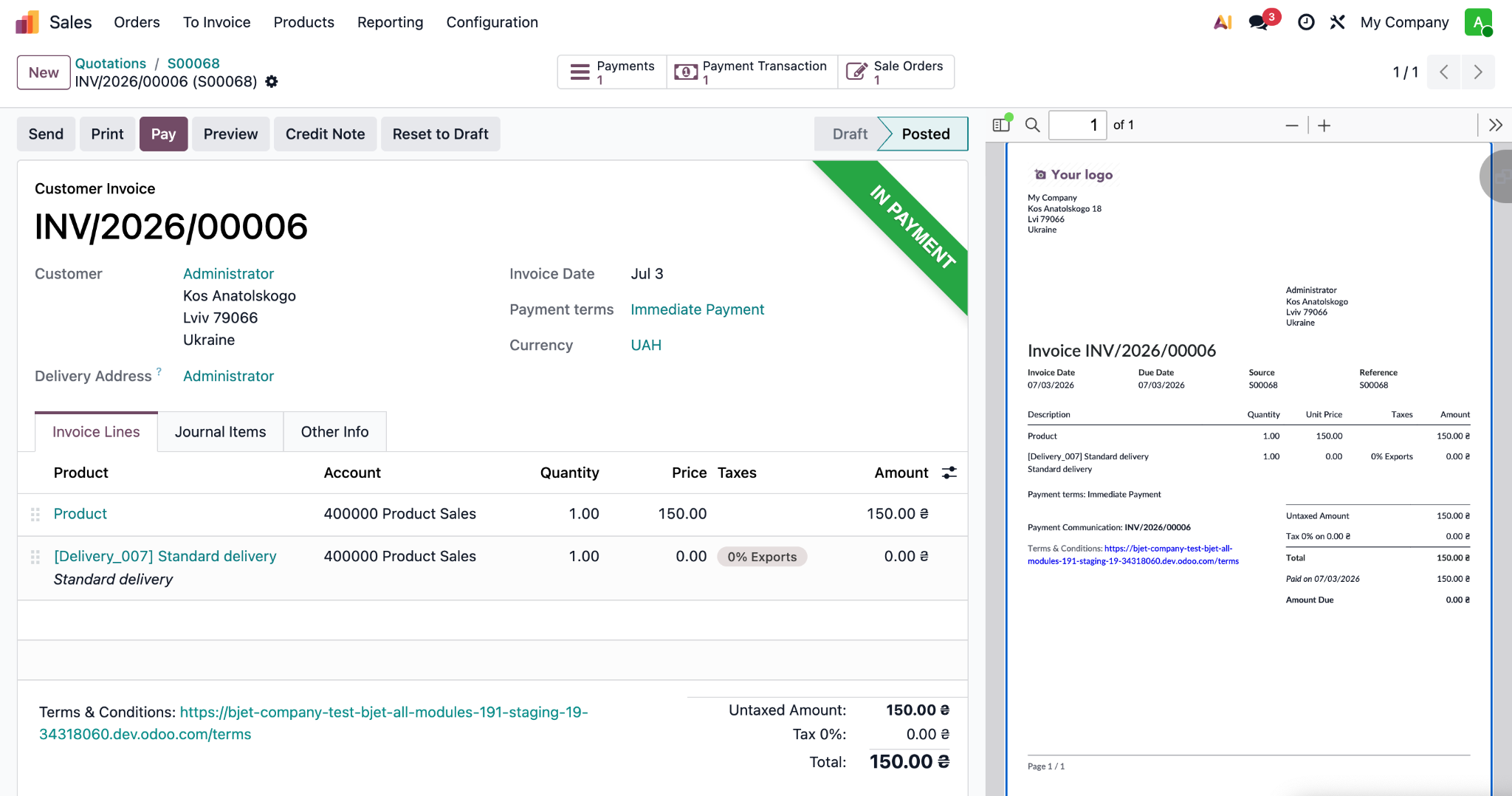Toggle the PDF sidebar icon
The width and height of the screenshot is (1512, 796).
click(x=1001, y=125)
